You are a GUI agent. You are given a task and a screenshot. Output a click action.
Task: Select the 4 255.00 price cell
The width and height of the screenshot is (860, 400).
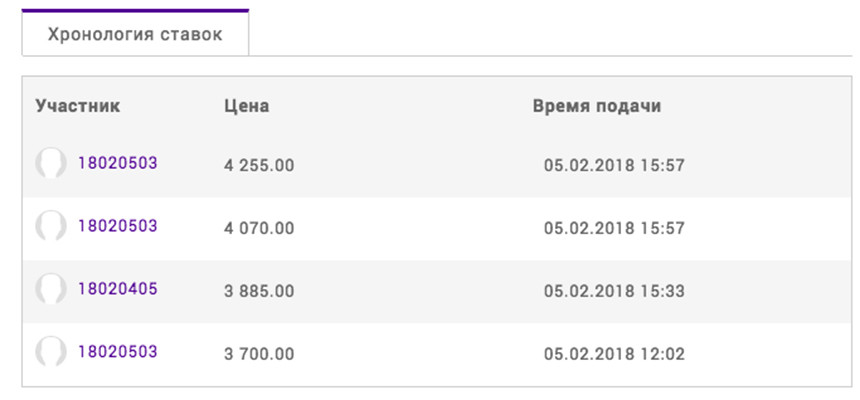[259, 165]
